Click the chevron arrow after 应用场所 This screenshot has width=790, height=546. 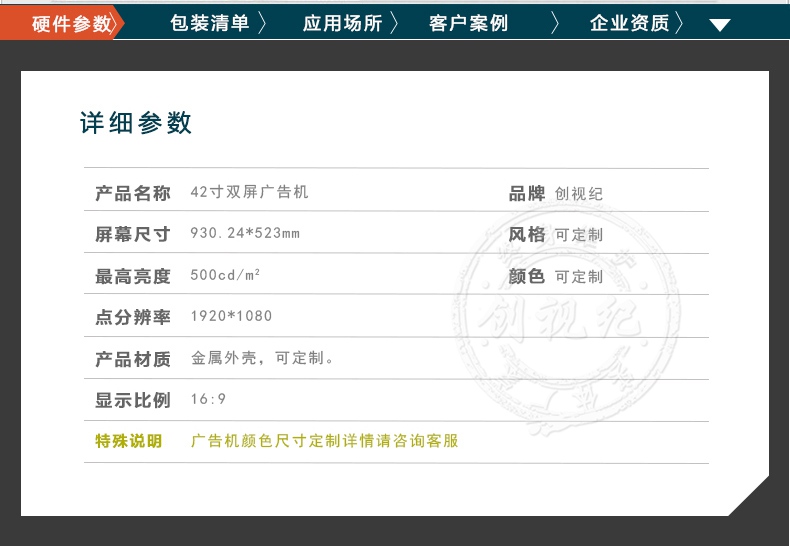point(394,23)
